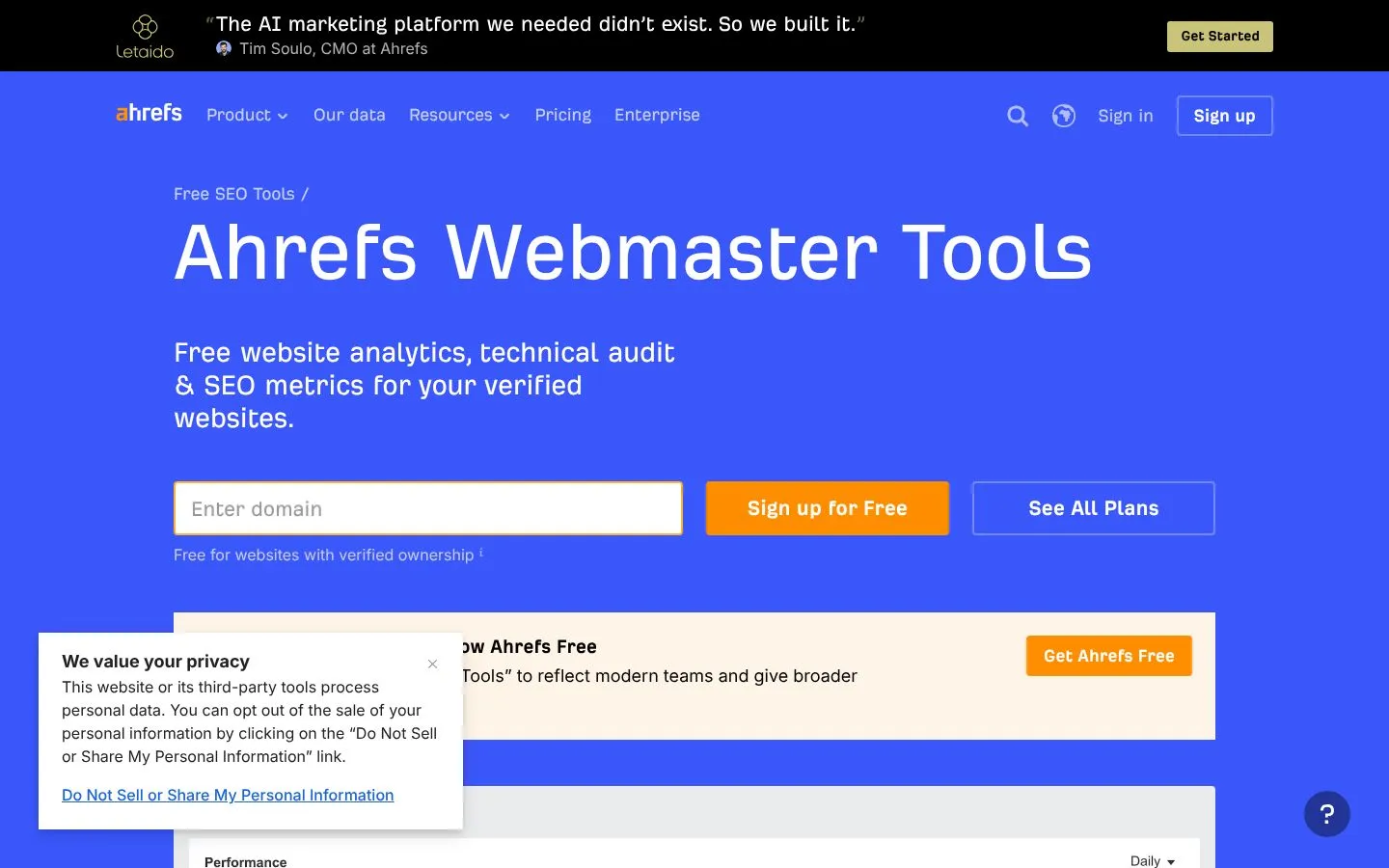
Task: Click the Sign up button in header
Action: [1225, 116]
